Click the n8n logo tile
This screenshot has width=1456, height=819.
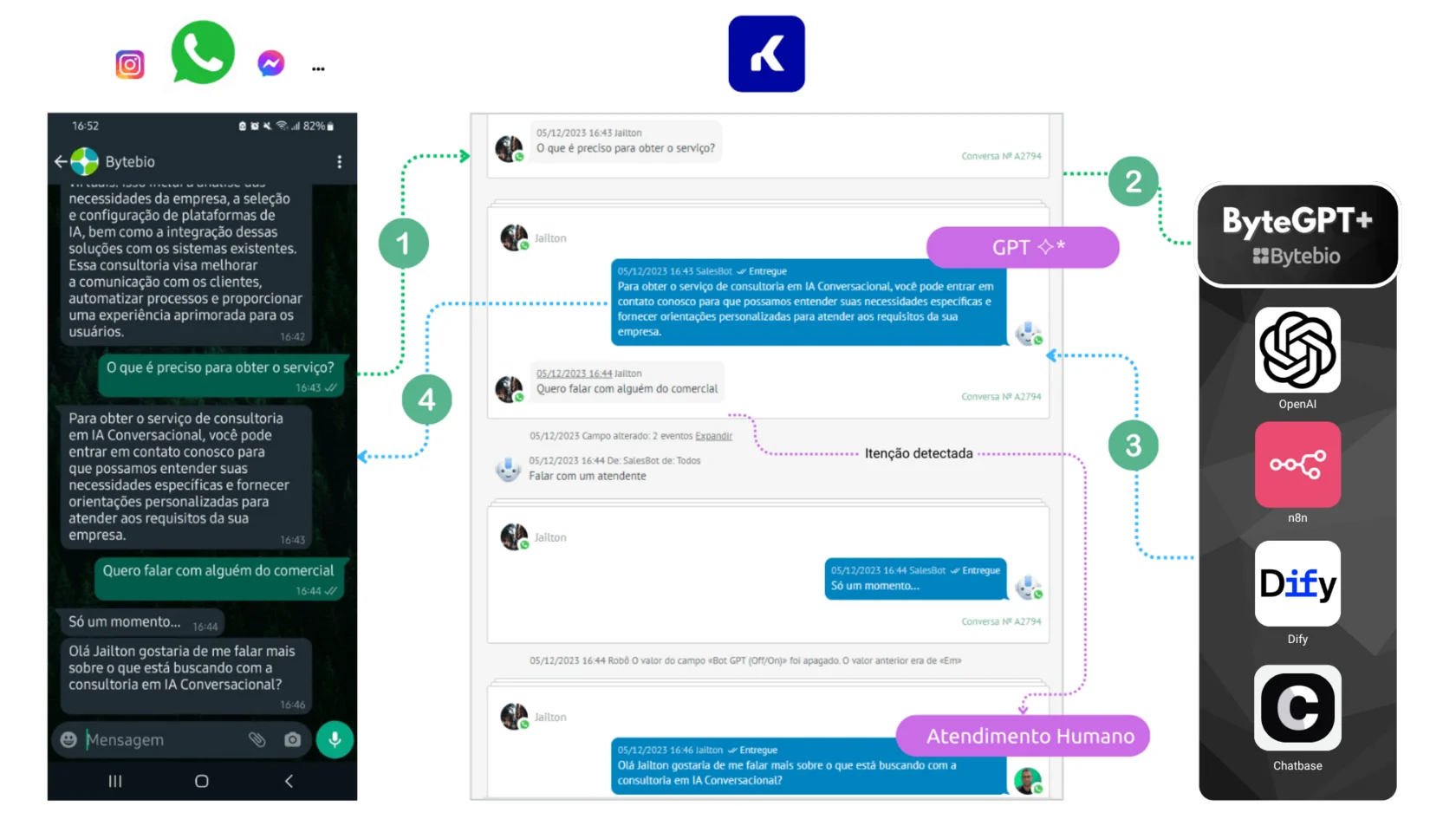click(1297, 465)
